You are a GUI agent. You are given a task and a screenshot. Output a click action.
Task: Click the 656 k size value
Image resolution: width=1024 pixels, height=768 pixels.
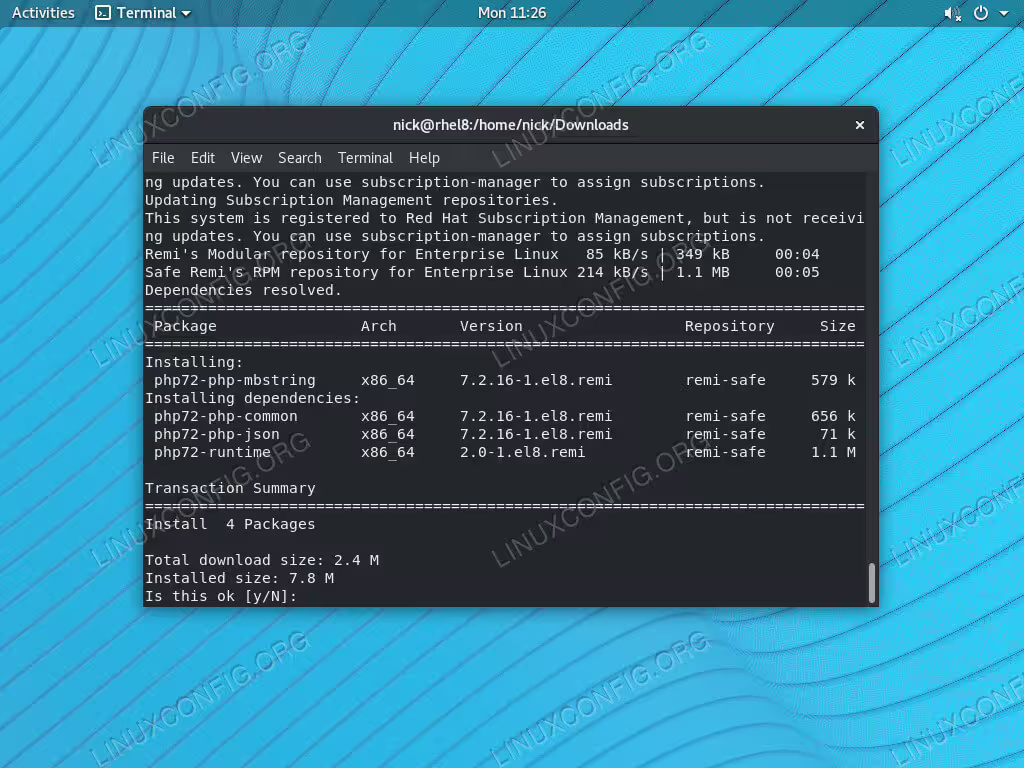tap(833, 416)
